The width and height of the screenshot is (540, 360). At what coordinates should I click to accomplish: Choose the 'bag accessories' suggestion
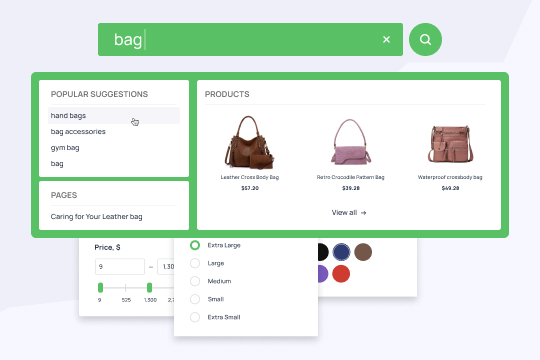pos(78,132)
